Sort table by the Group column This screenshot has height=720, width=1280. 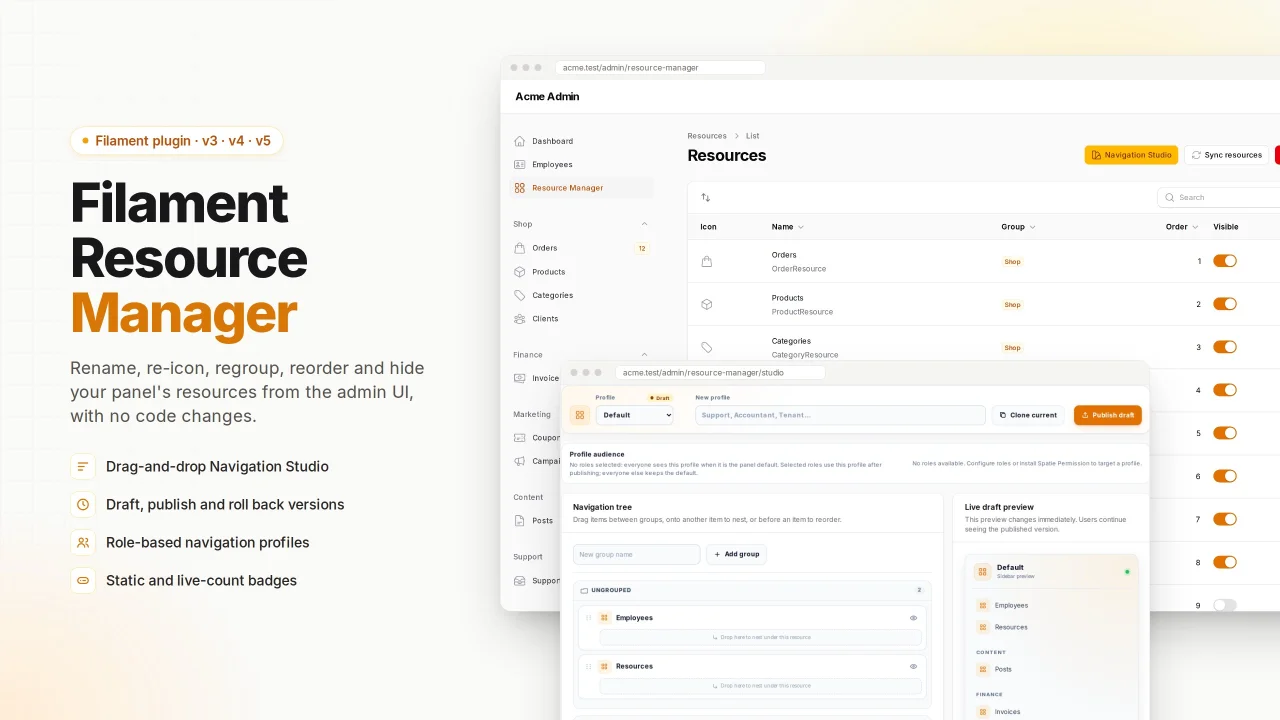[1018, 227]
